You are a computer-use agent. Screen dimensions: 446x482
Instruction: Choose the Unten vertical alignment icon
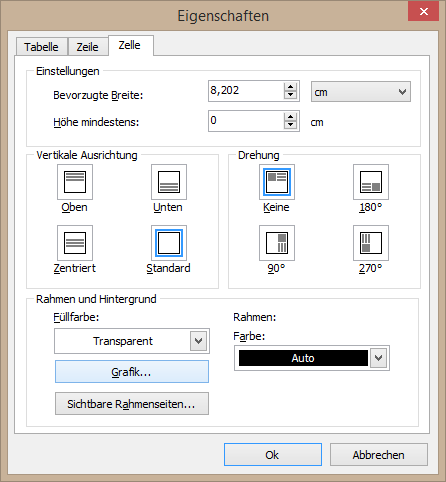tap(169, 182)
